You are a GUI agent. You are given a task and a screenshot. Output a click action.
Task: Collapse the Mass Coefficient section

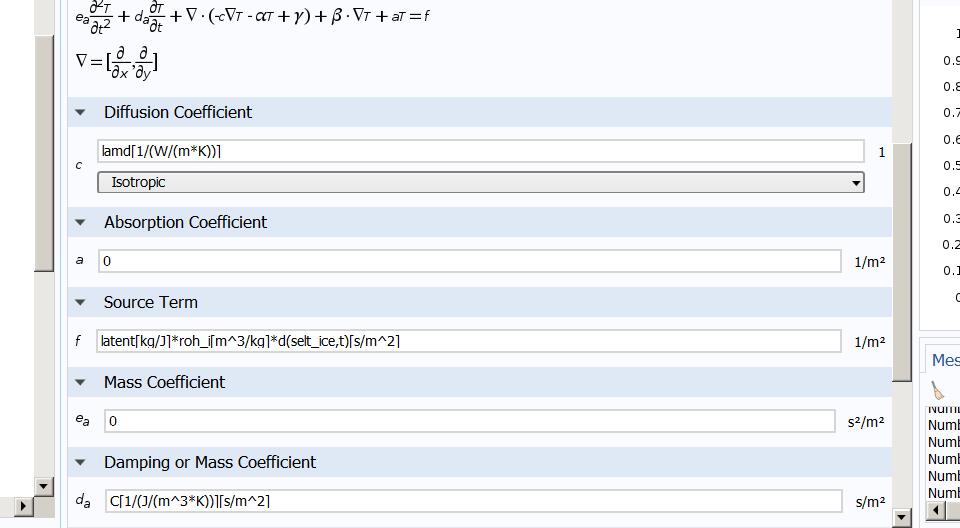[x=82, y=382]
